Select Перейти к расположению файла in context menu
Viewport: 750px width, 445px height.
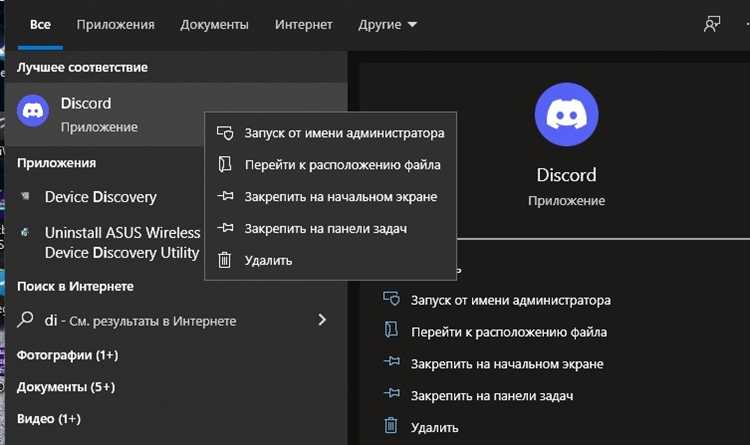tap(331, 165)
